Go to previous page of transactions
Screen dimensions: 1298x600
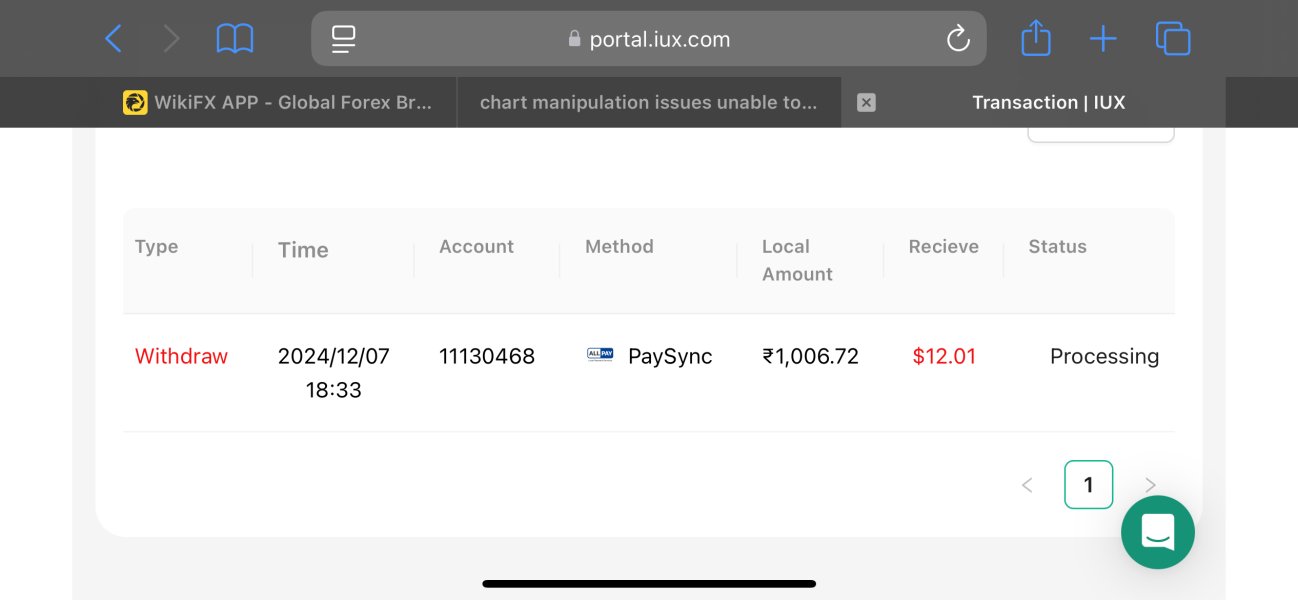point(1027,485)
